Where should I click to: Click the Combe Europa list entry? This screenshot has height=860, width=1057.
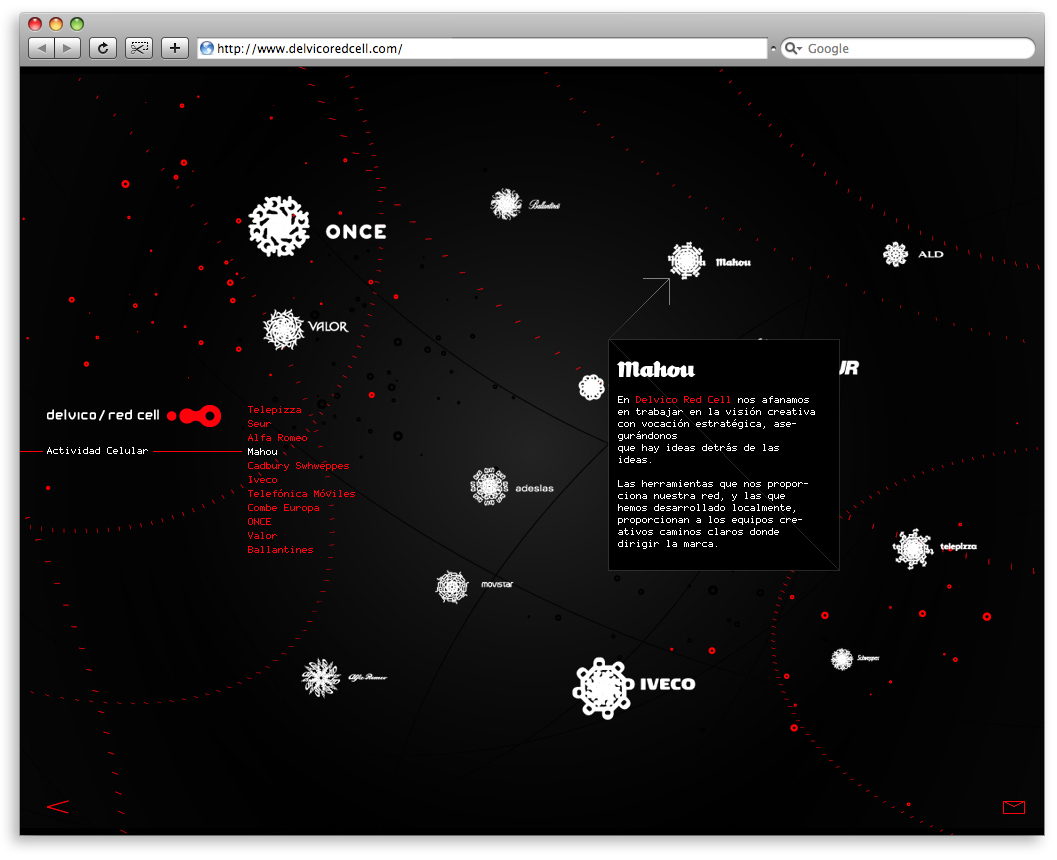[283, 508]
